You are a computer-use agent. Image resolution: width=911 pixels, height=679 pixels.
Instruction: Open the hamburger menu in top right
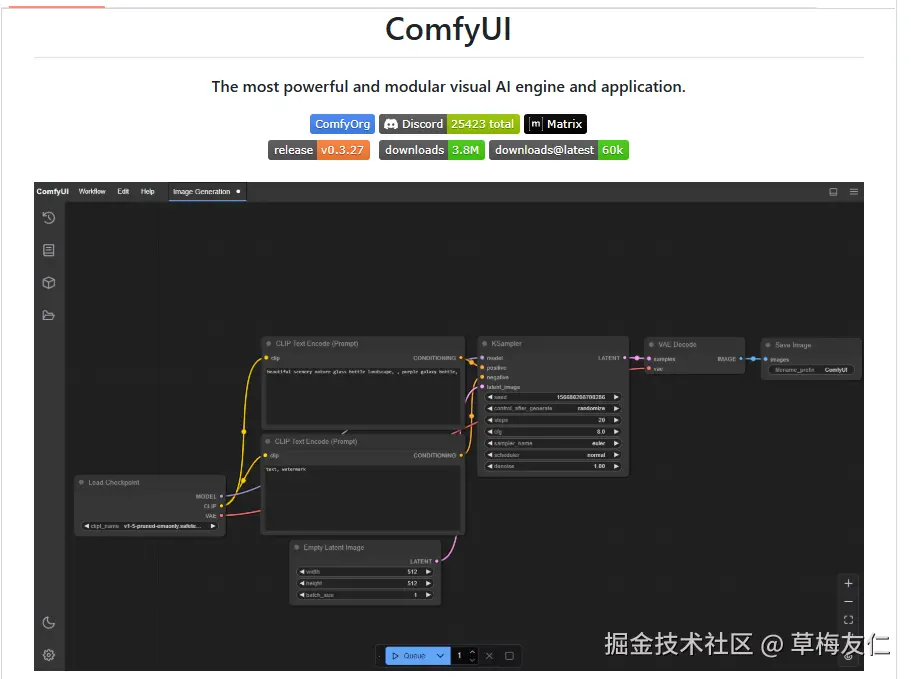click(853, 192)
